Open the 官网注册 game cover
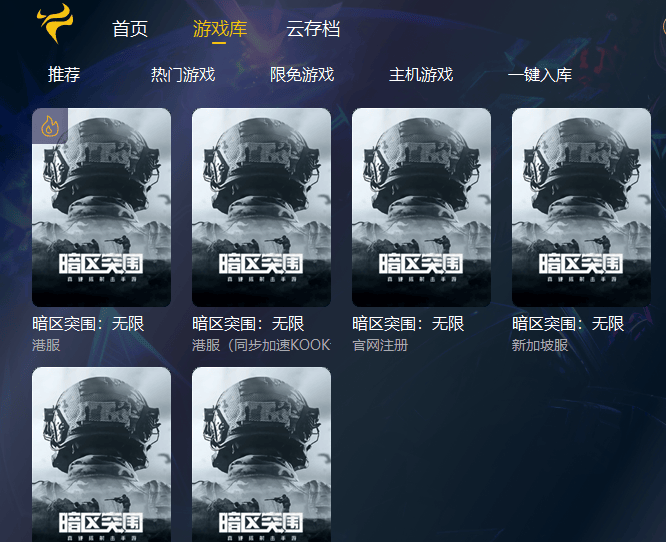666x542 pixels. tap(421, 207)
